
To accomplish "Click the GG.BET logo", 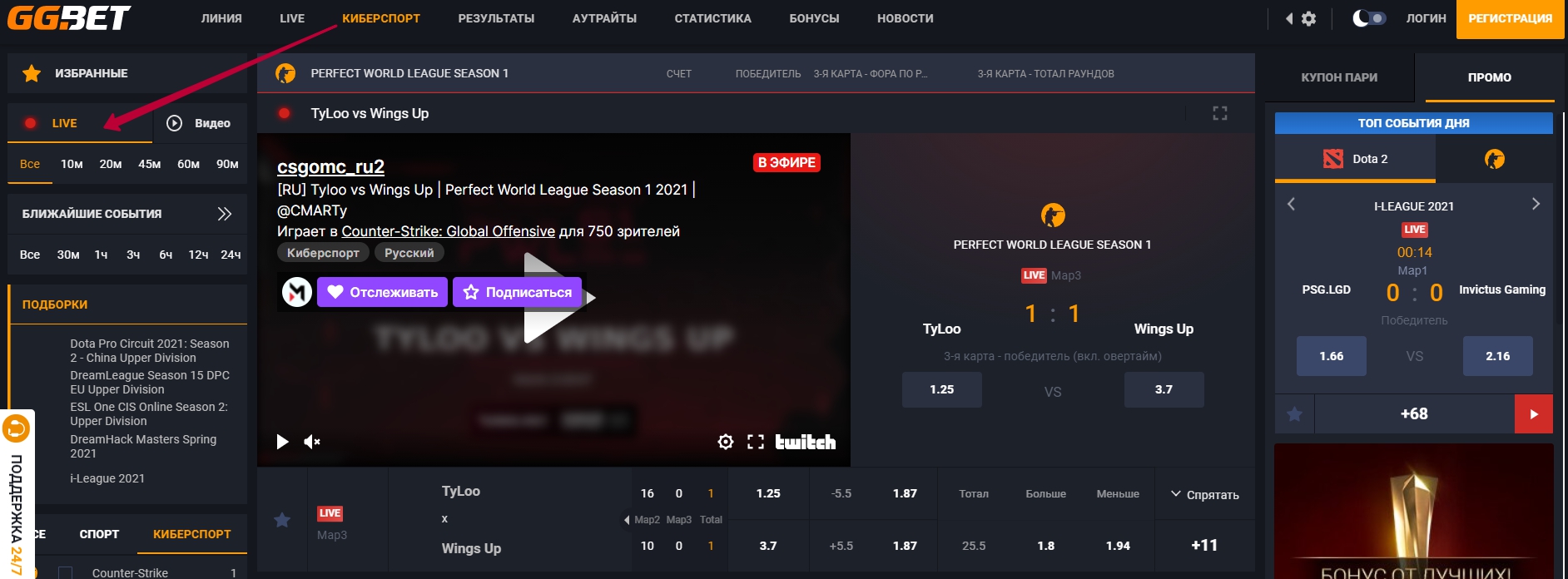I will [69, 18].
